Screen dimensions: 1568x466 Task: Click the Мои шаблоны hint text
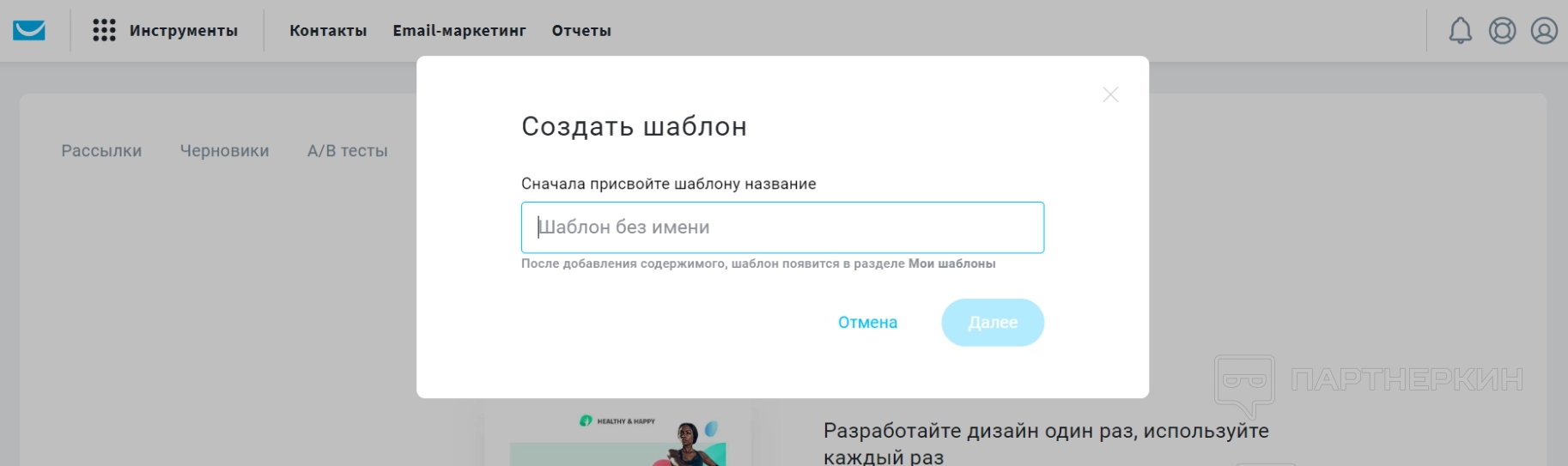pyautogui.click(x=951, y=263)
